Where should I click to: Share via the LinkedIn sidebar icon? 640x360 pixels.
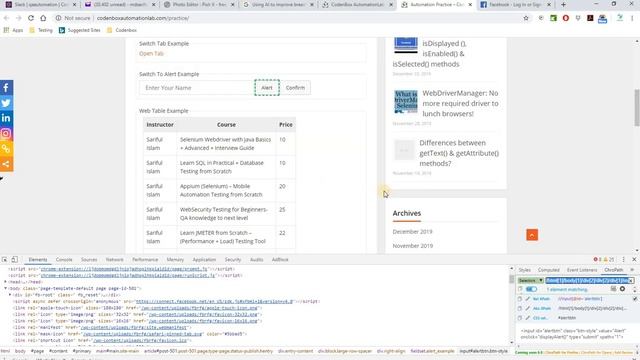point(6,118)
